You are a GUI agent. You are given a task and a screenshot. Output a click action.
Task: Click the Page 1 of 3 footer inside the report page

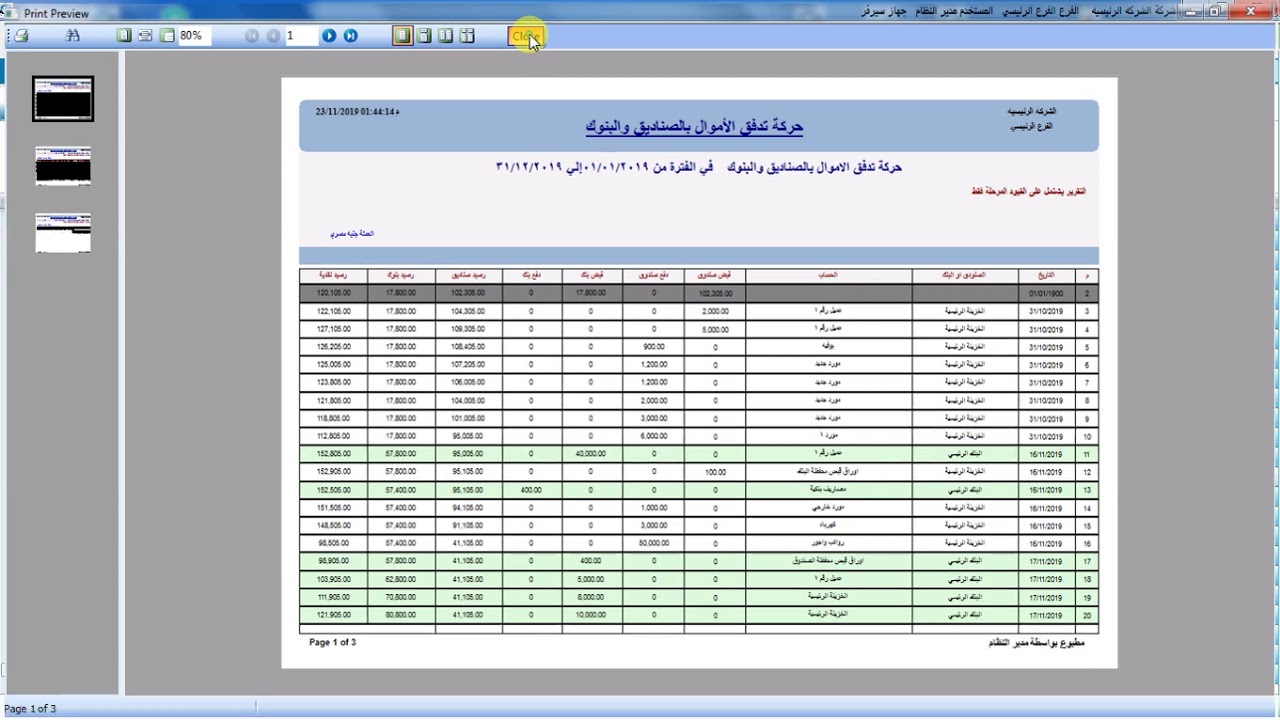[x=332, y=642]
